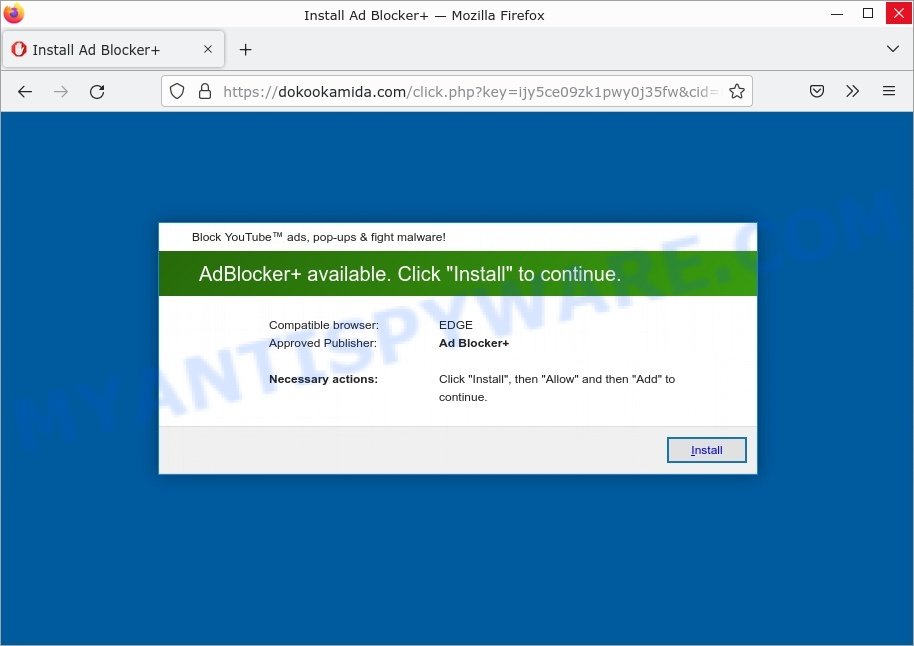
Task: Minimize the Firefox window
Action: [x=837, y=13]
